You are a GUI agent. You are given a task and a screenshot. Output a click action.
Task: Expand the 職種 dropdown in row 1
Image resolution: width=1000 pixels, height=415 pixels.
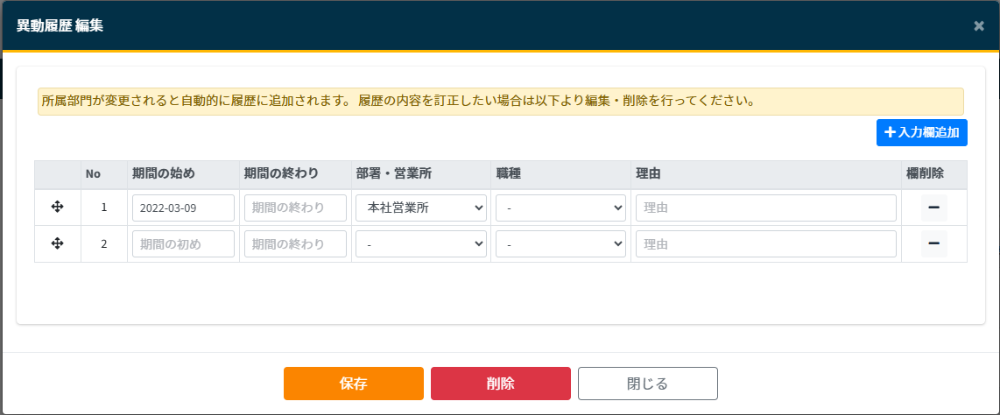coord(561,208)
